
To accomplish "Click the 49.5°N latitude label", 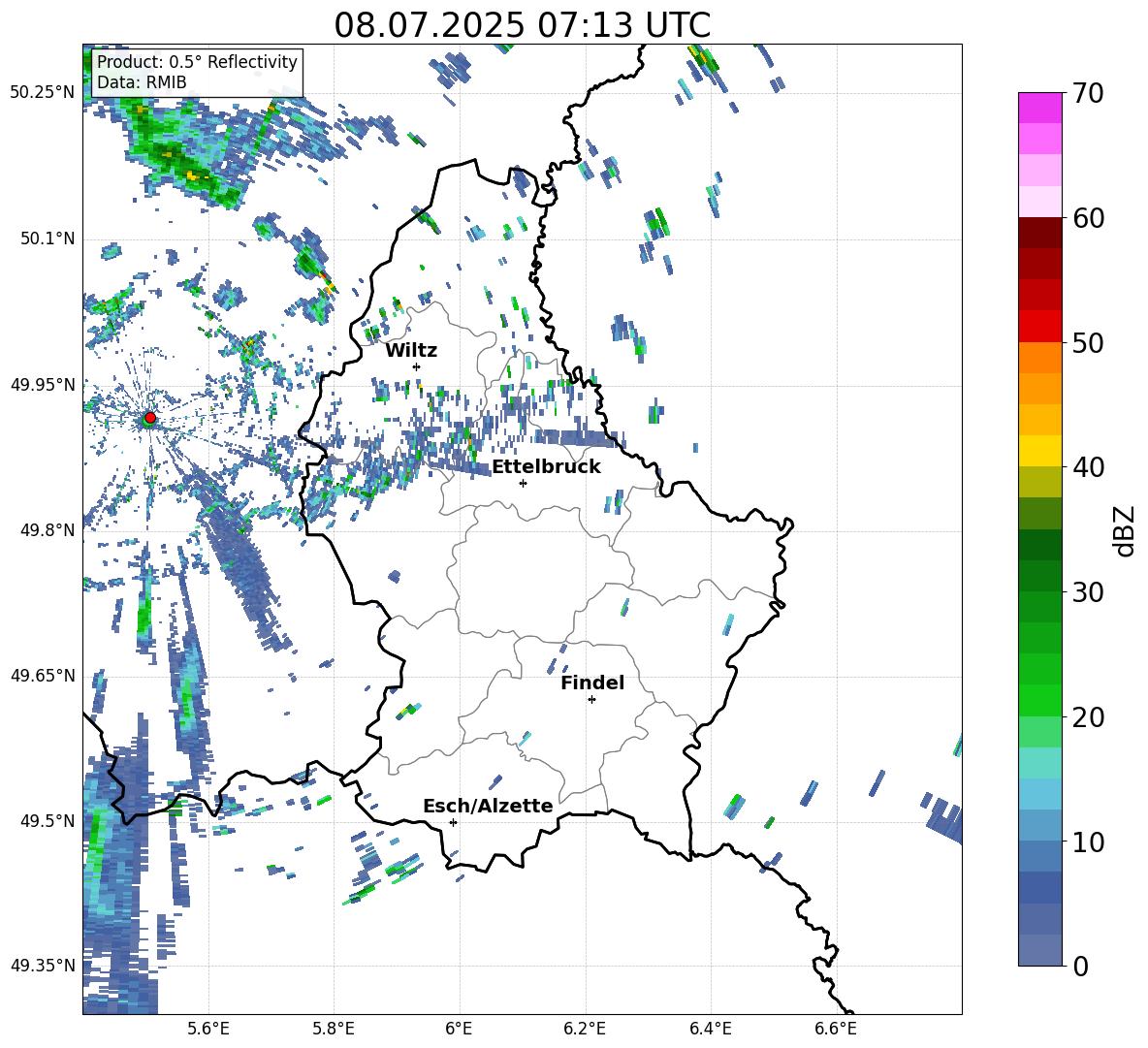I will pyautogui.click(x=47, y=820).
